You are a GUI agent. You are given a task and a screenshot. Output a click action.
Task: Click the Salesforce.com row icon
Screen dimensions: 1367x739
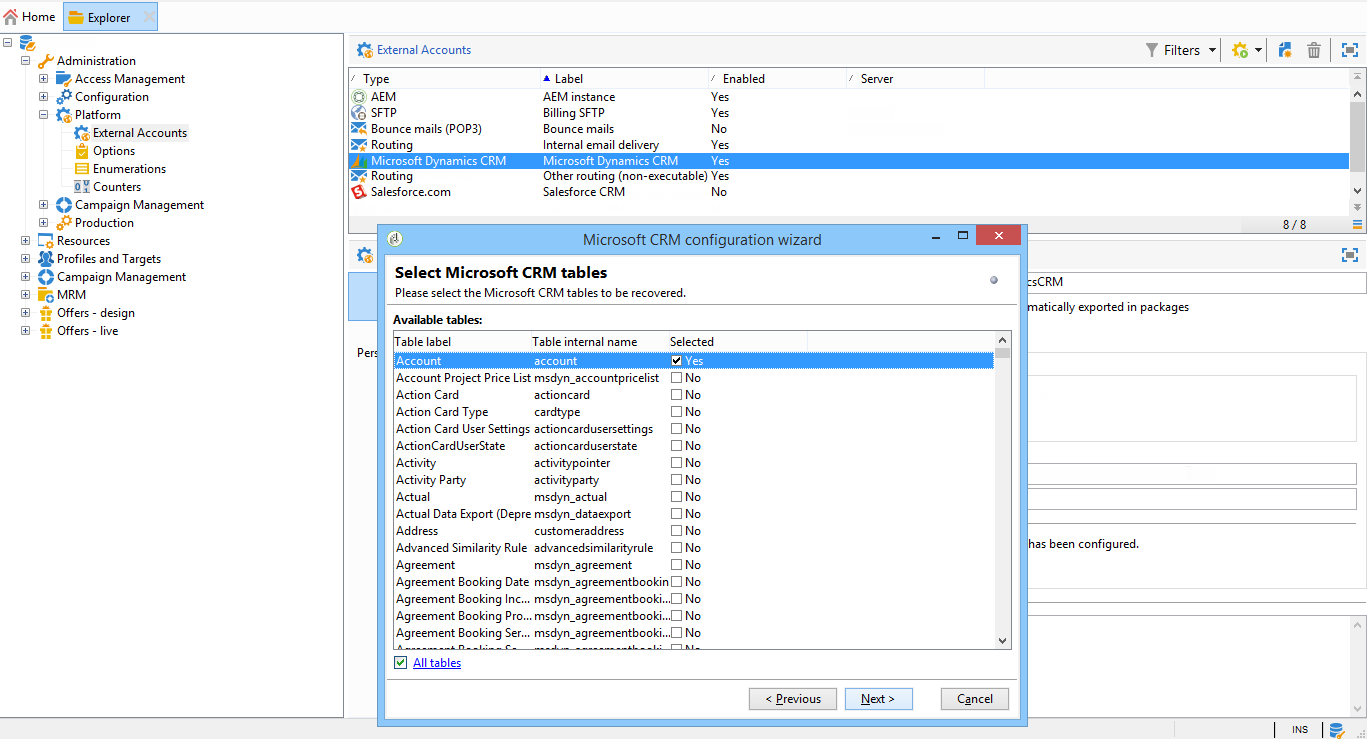(x=359, y=192)
